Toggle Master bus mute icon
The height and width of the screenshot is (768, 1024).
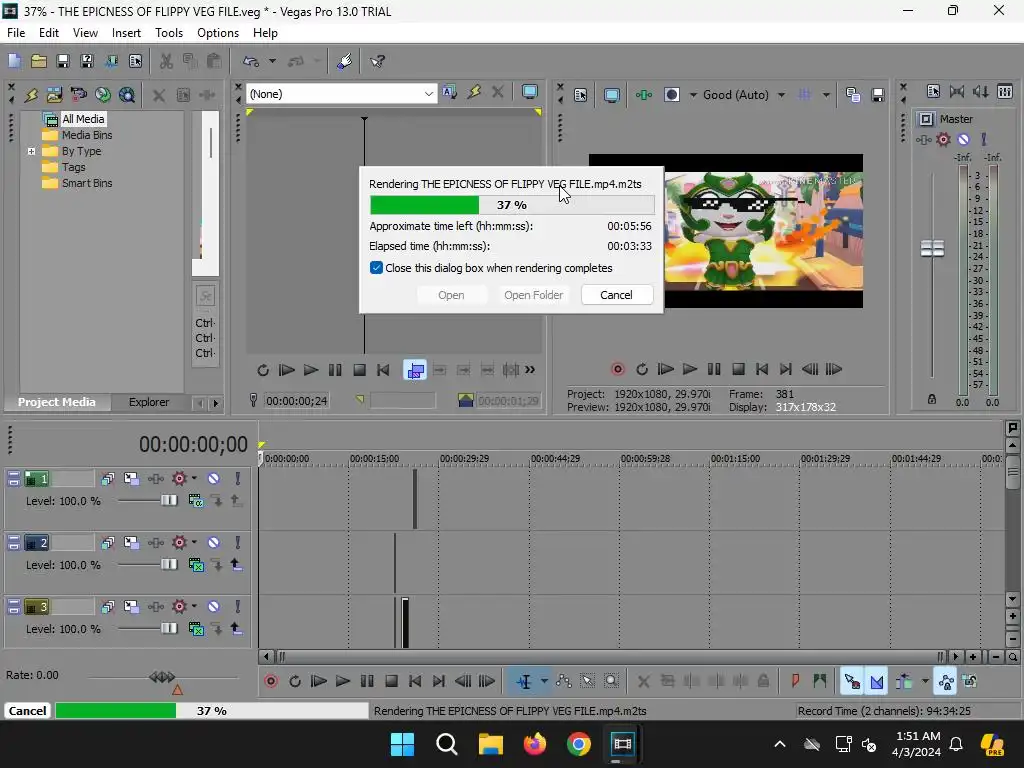tap(963, 139)
